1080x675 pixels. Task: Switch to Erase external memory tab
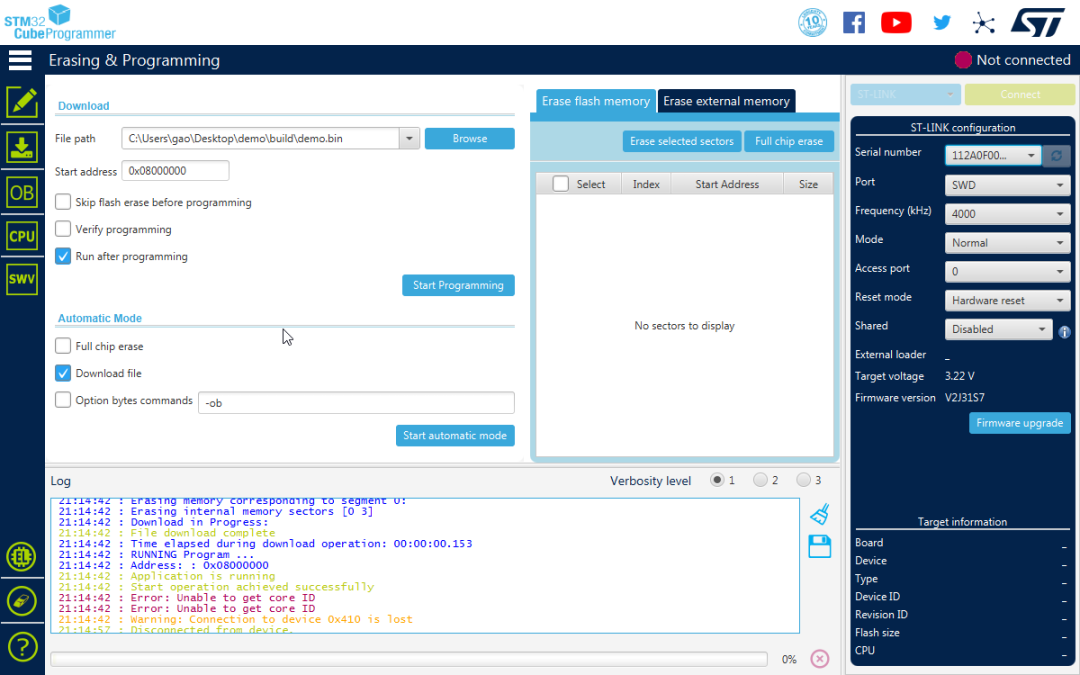(726, 101)
